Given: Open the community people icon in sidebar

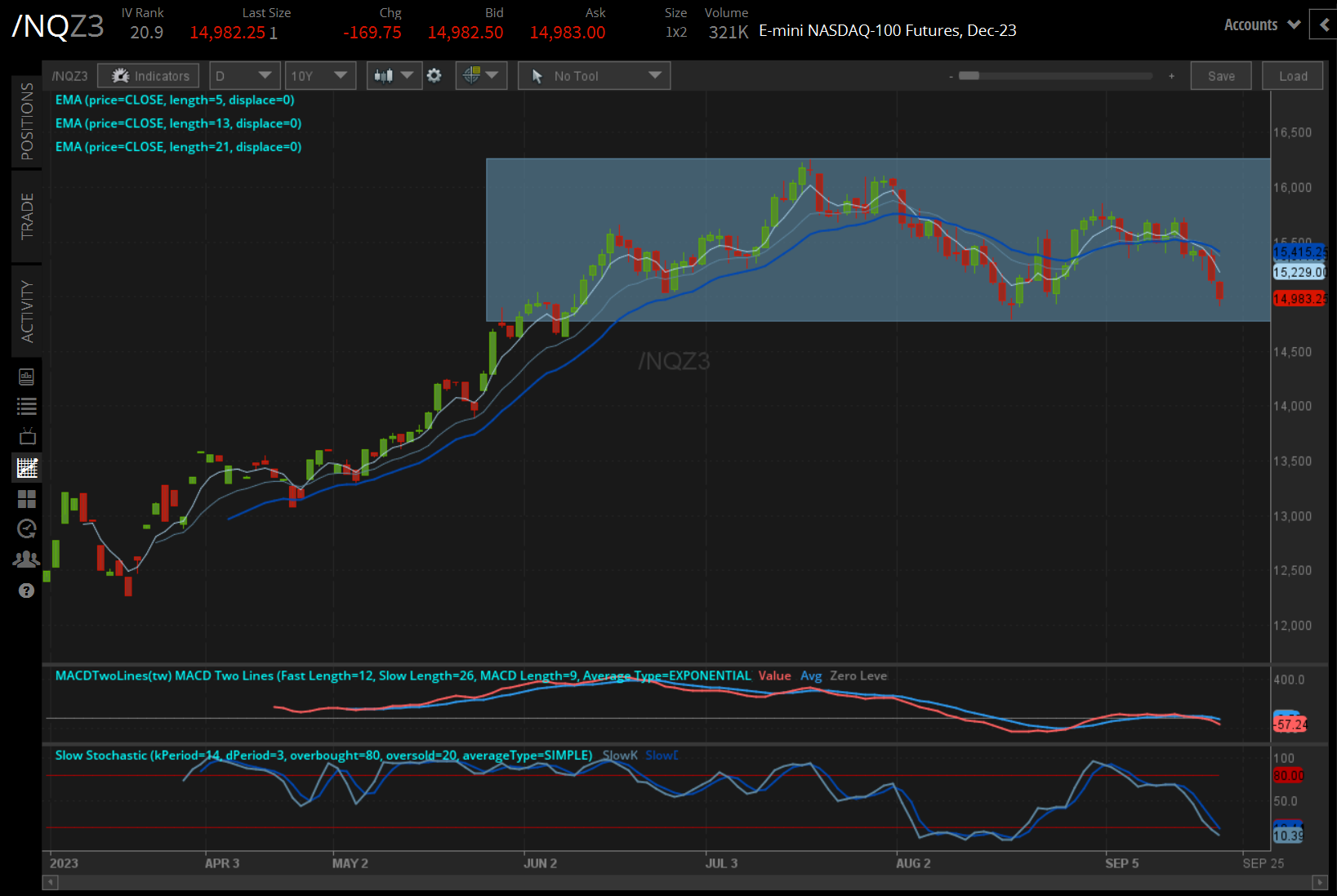Looking at the screenshot, I should [27, 559].
